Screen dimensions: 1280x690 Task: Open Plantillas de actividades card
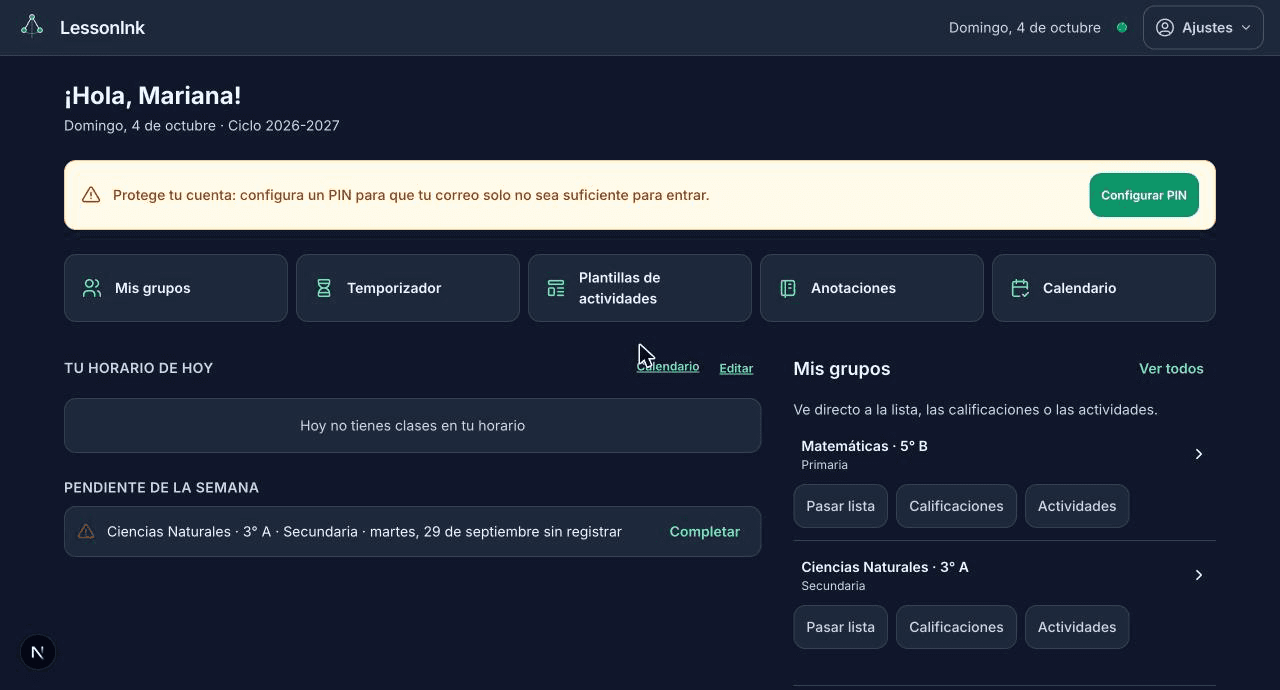[640, 288]
